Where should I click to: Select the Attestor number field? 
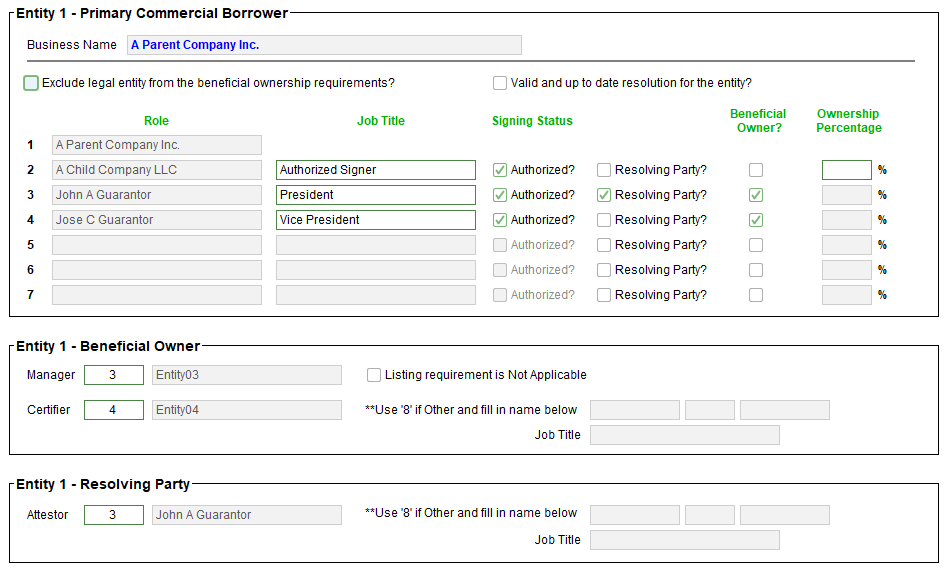tap(113, 515)
